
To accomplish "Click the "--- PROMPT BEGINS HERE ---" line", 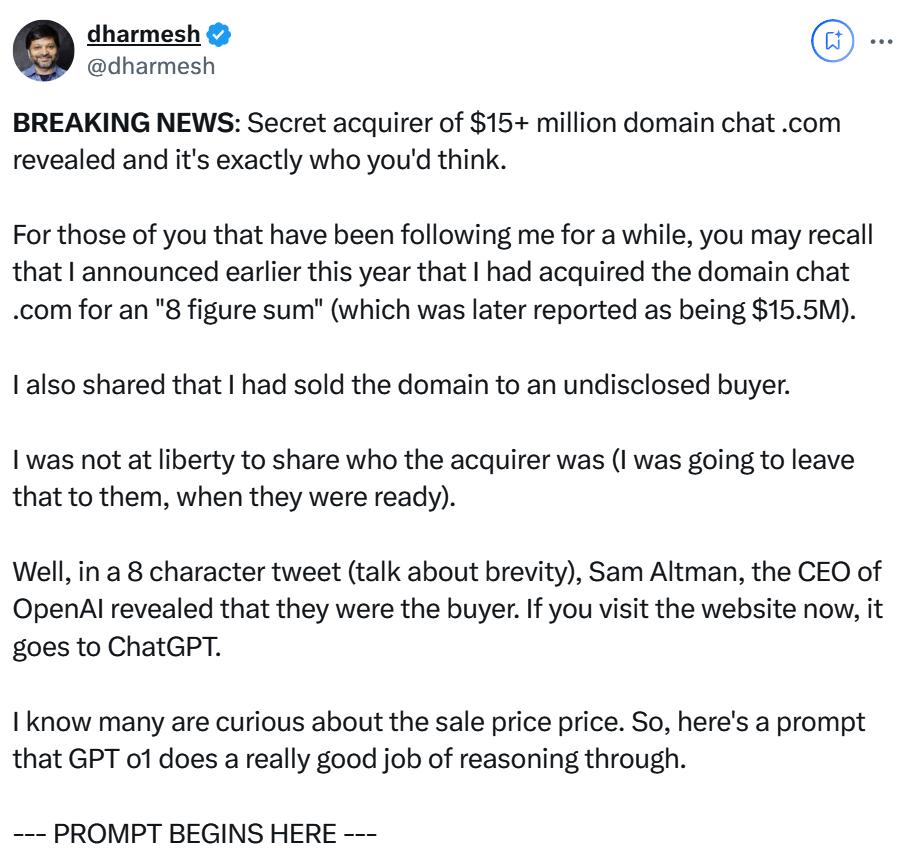I will 194,833.
